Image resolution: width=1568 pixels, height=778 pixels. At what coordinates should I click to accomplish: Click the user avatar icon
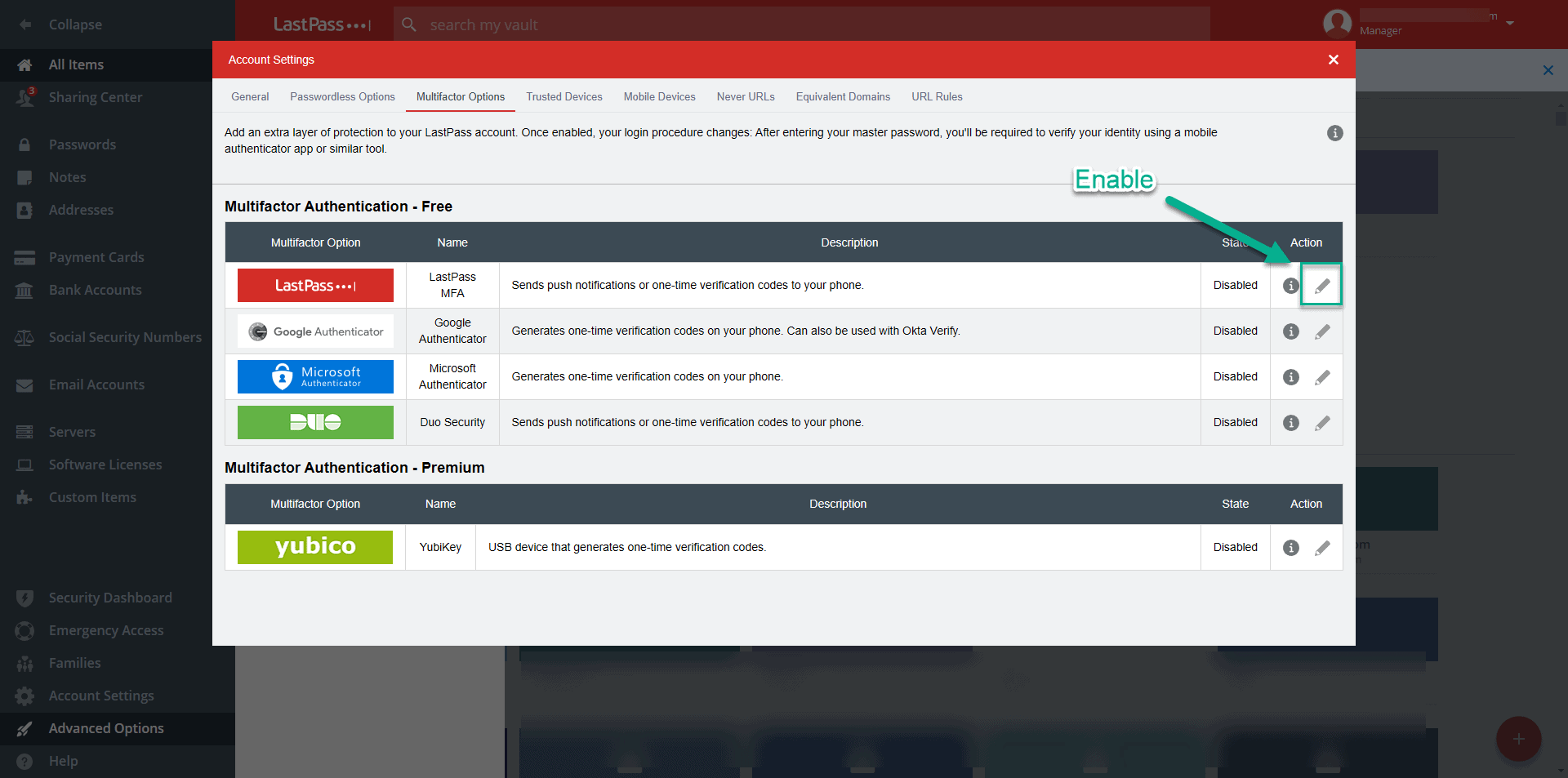click(1337, 23)
